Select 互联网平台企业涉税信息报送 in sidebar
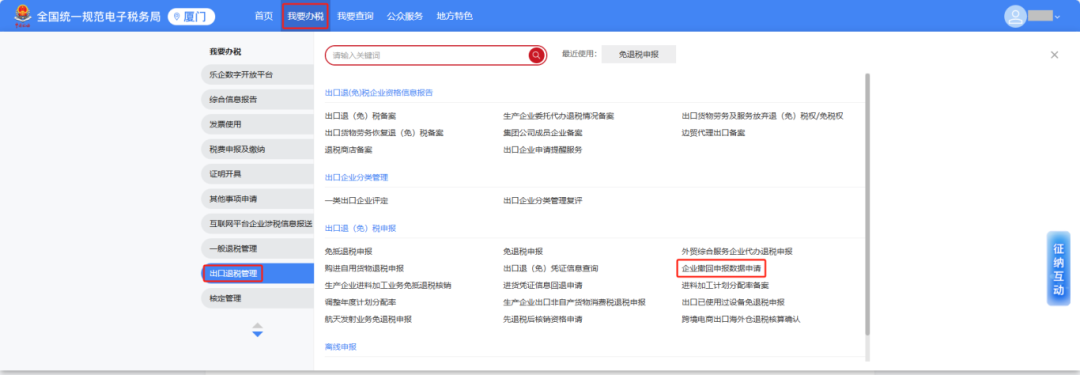The image size is (1080, 375). coord(258,223)
